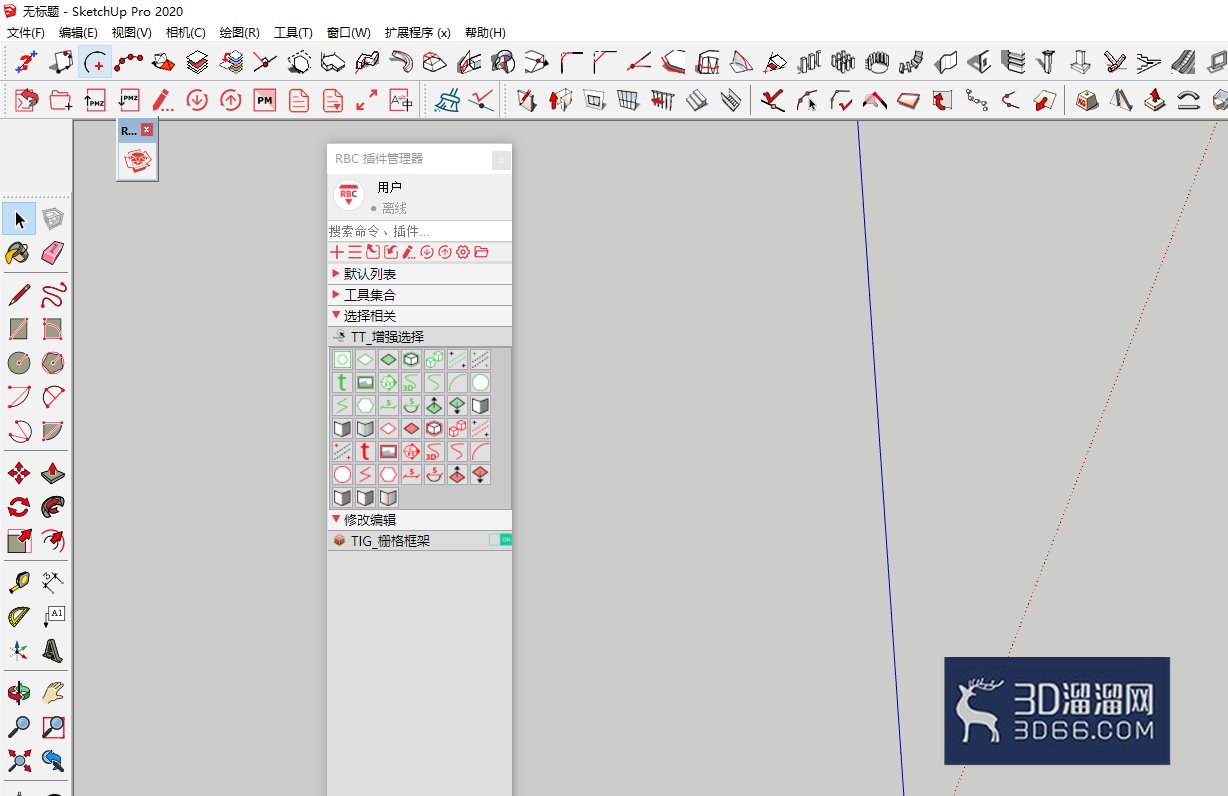Select the Follow Me tool
The width and height of the screenshot is (1228, 796).
53,507
